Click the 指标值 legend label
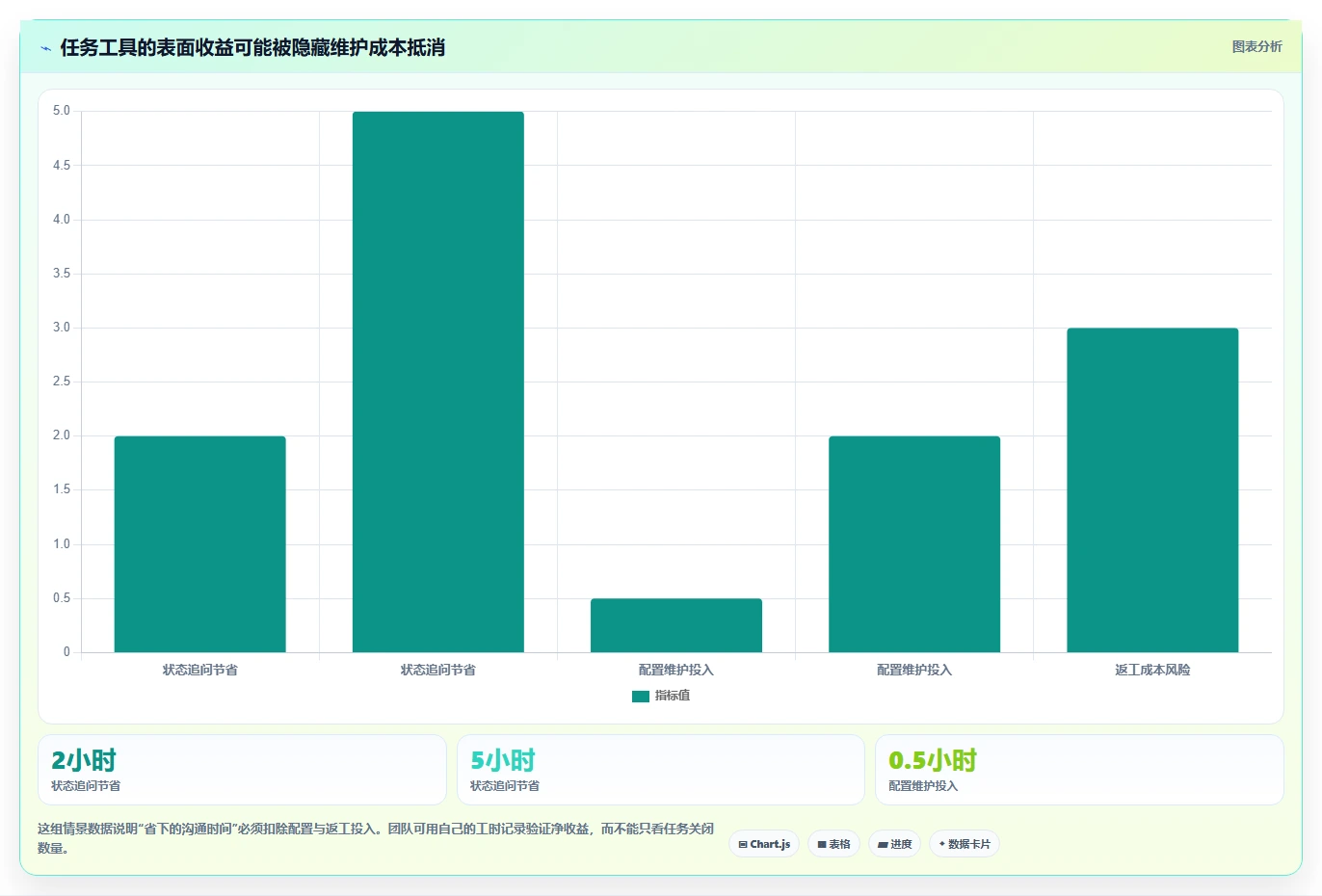 [x=673, y=696]
